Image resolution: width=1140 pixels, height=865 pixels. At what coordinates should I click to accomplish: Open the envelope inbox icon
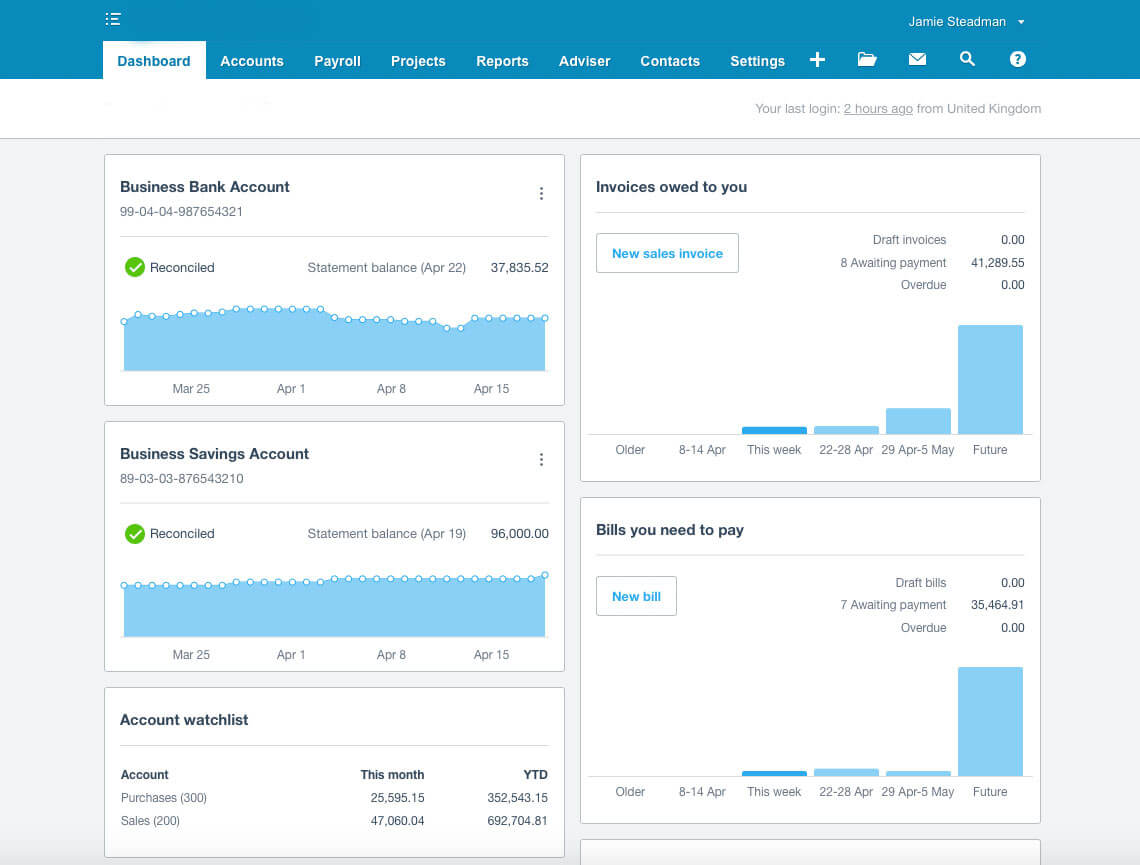click(918, 60)
